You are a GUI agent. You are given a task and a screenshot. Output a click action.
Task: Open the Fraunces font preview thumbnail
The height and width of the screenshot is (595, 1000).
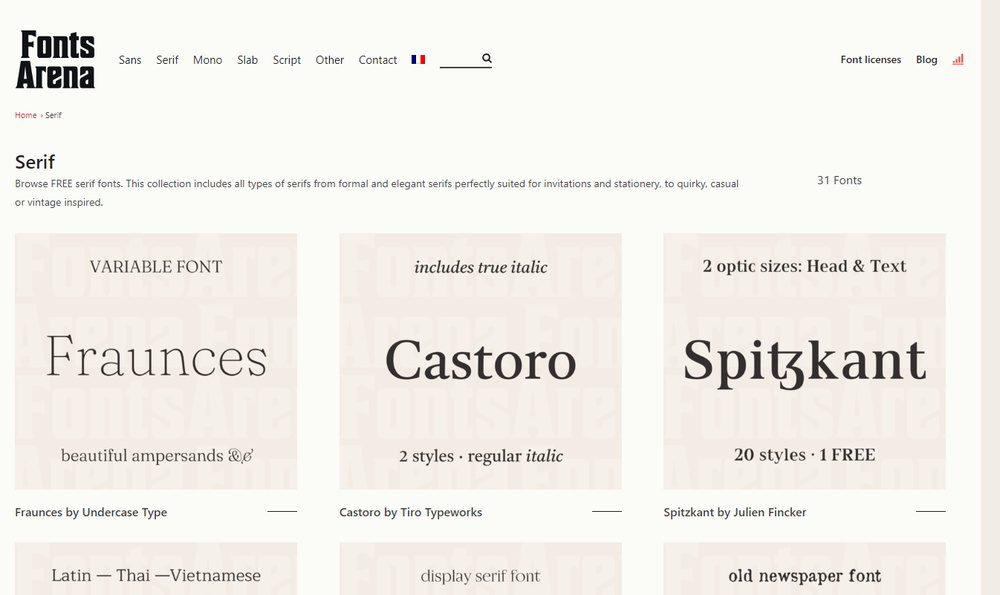click(x=156, y=361)
